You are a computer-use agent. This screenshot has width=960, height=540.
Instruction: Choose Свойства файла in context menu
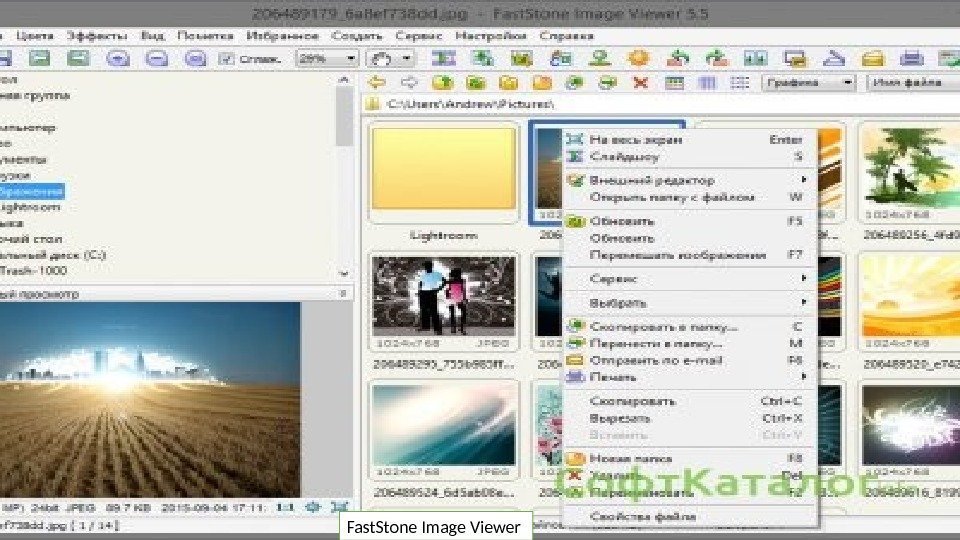(x=689, y=517)
